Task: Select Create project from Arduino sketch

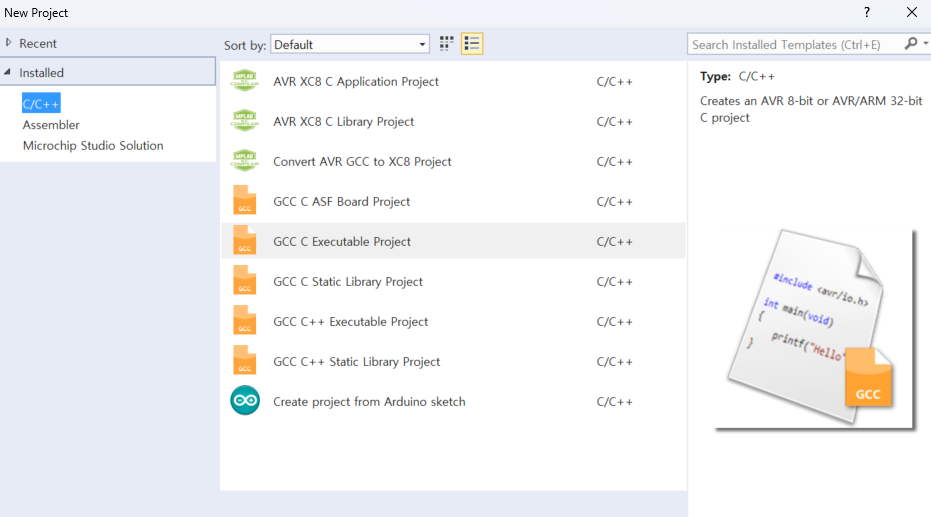Action: [453, 401]
